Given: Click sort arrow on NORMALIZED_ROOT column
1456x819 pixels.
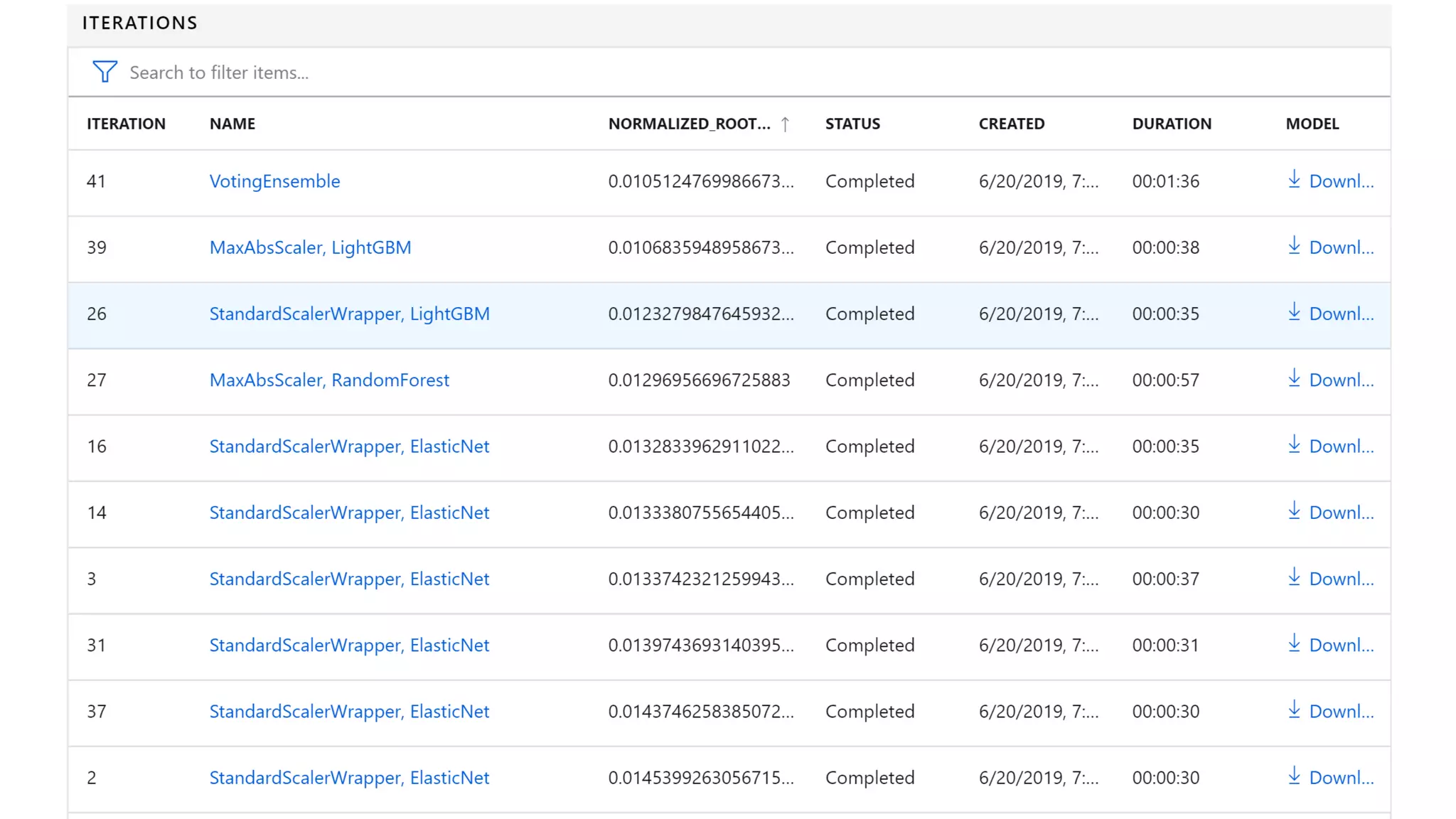Looking at the screenshot, I should click(785, 124).
